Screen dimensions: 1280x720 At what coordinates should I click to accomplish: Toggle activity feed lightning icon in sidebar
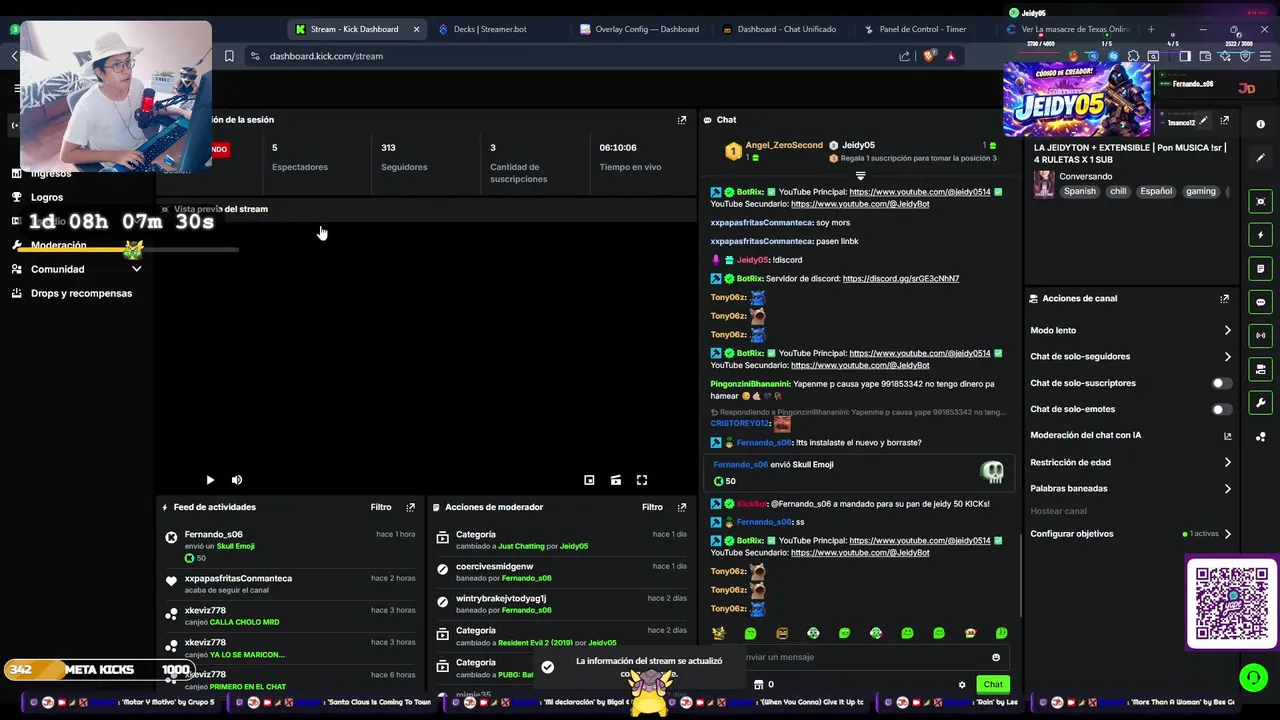(x=1260, y=235)
